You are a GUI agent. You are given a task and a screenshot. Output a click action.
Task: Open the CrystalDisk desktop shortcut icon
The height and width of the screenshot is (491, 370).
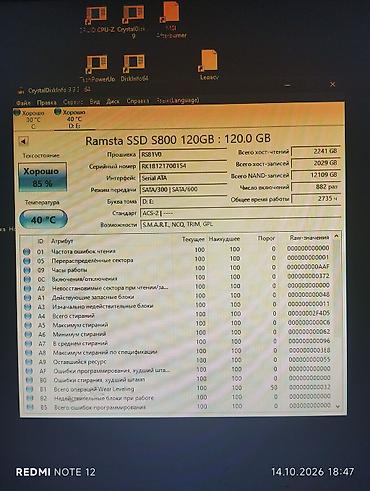click(x=132, y=22)
